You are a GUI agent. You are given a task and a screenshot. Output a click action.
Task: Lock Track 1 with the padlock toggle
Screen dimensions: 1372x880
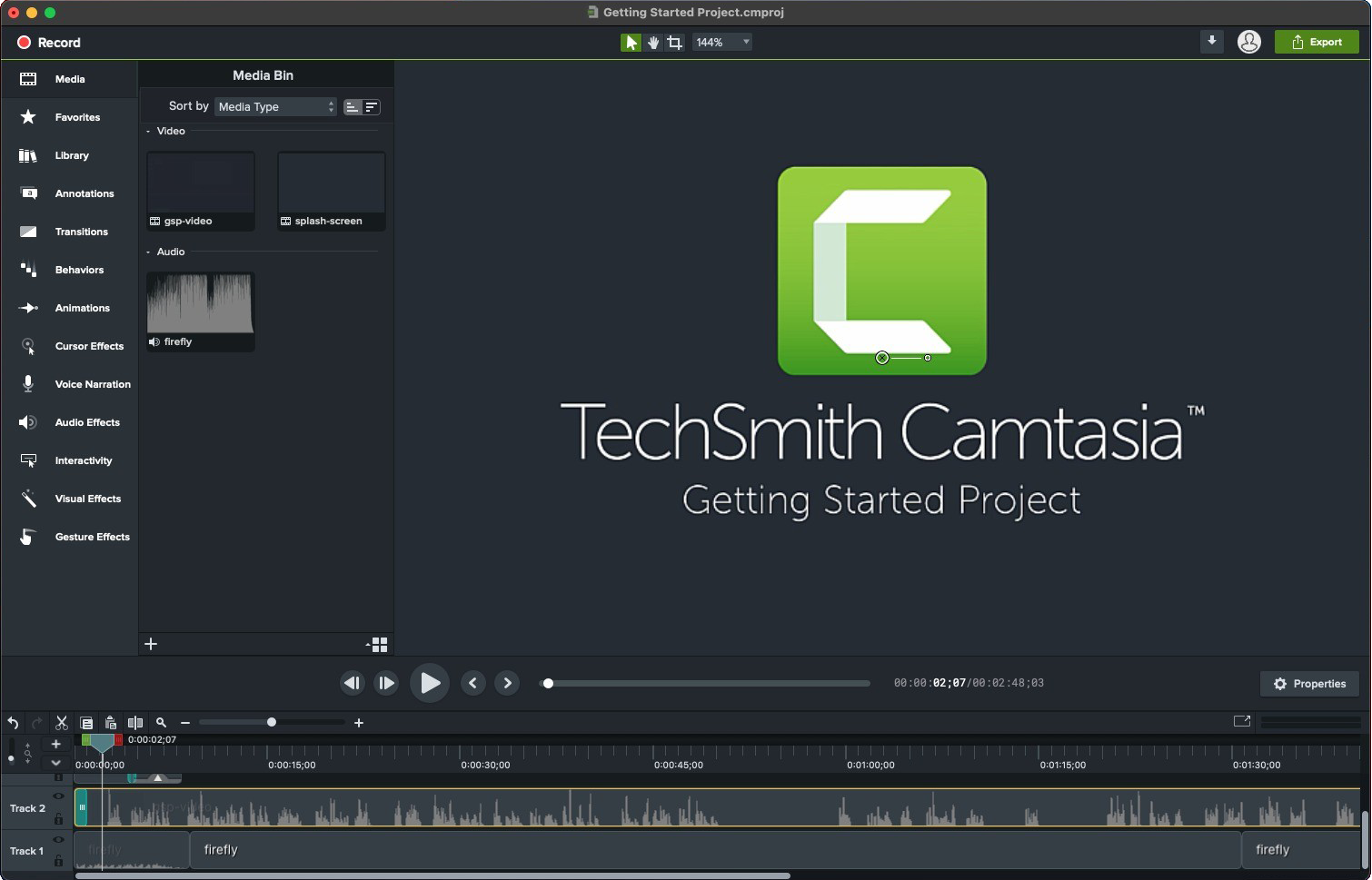58,860
